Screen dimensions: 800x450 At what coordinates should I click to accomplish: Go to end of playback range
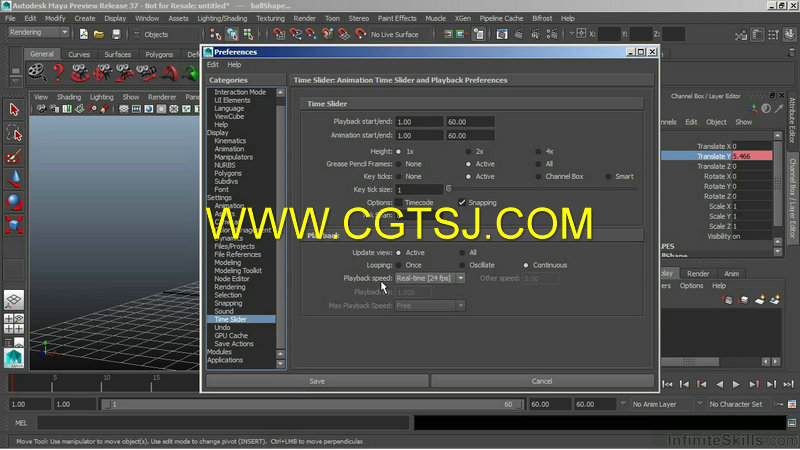[788, 384]
